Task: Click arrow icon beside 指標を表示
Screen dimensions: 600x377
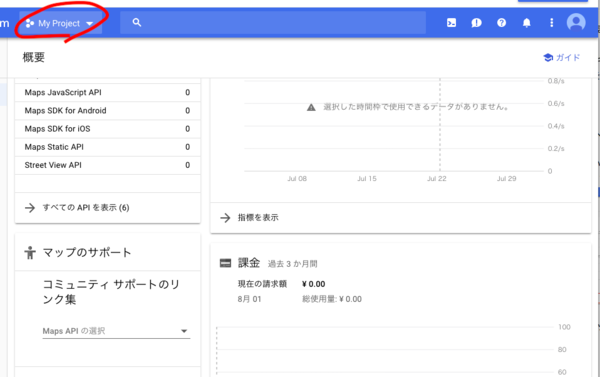Action: 225,218
